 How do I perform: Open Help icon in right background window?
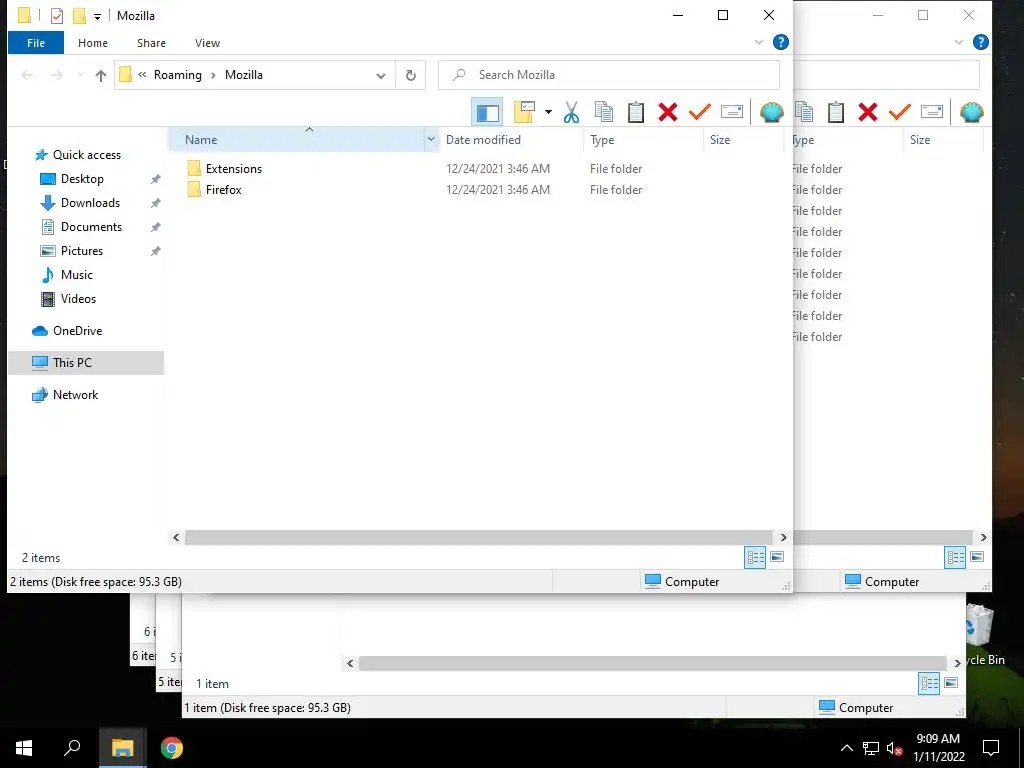coord(980,42)
